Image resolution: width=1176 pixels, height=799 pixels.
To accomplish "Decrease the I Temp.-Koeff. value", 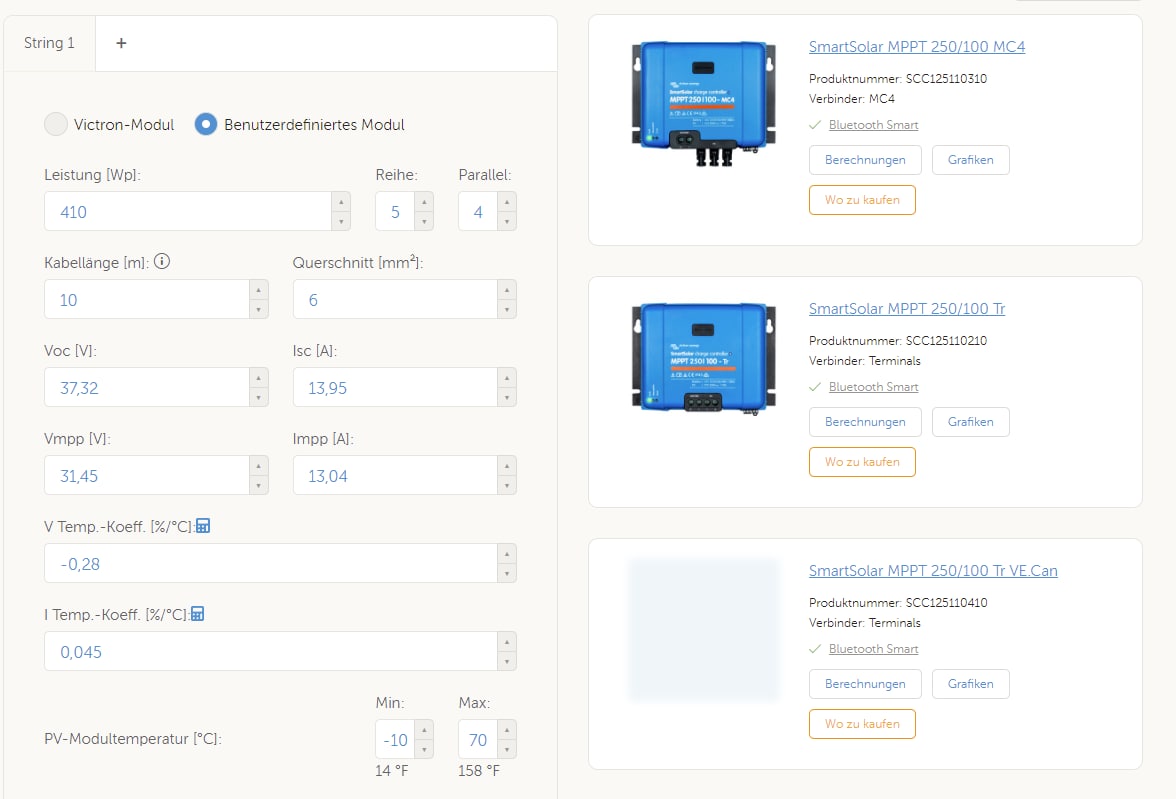I will pos(508,661).
